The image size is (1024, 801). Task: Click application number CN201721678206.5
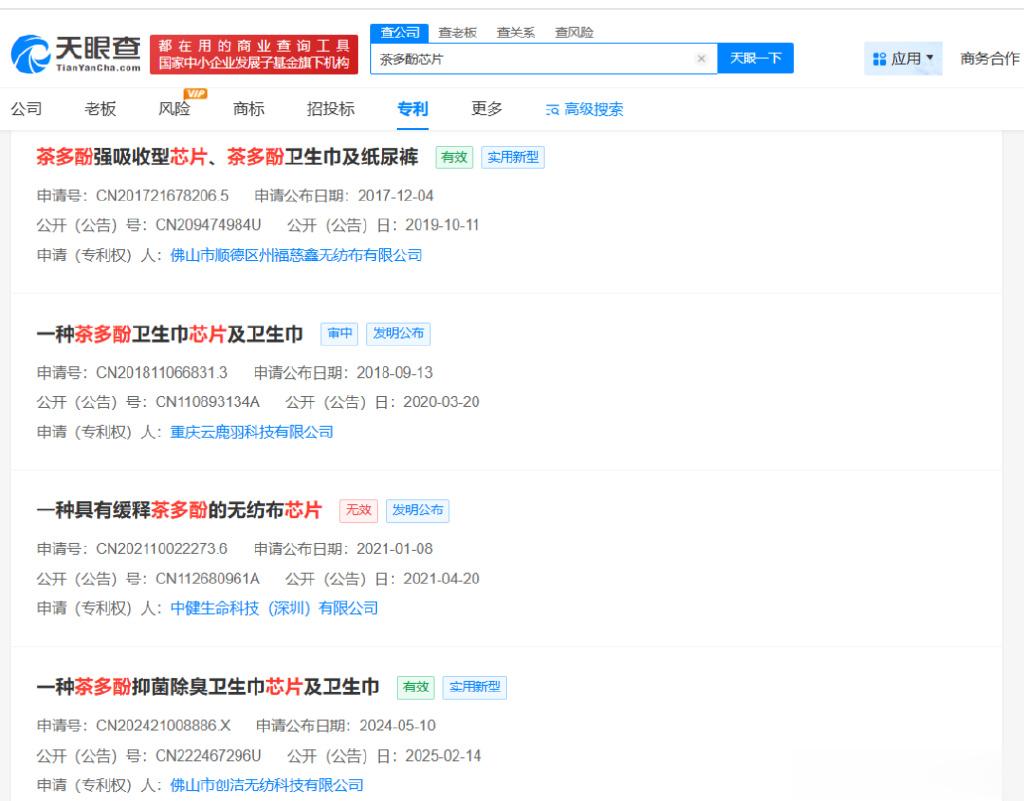click(162, 196)
